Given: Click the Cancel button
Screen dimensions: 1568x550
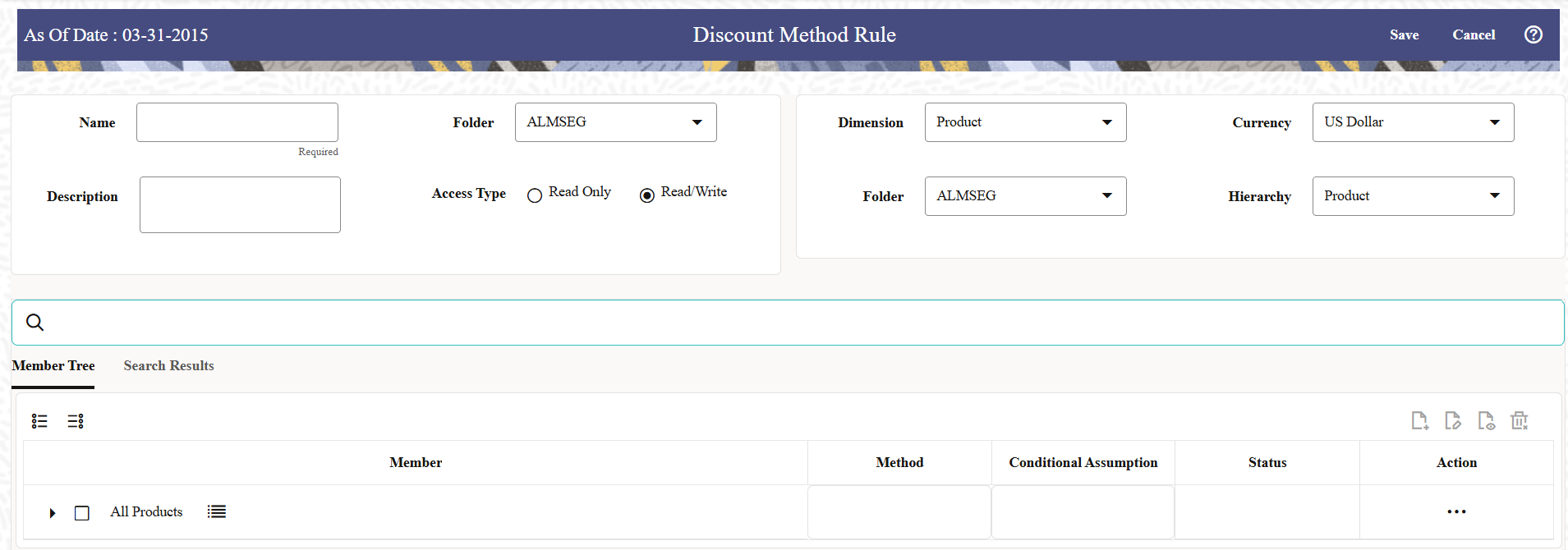Looking at the screenshot, I should 1474,34.
